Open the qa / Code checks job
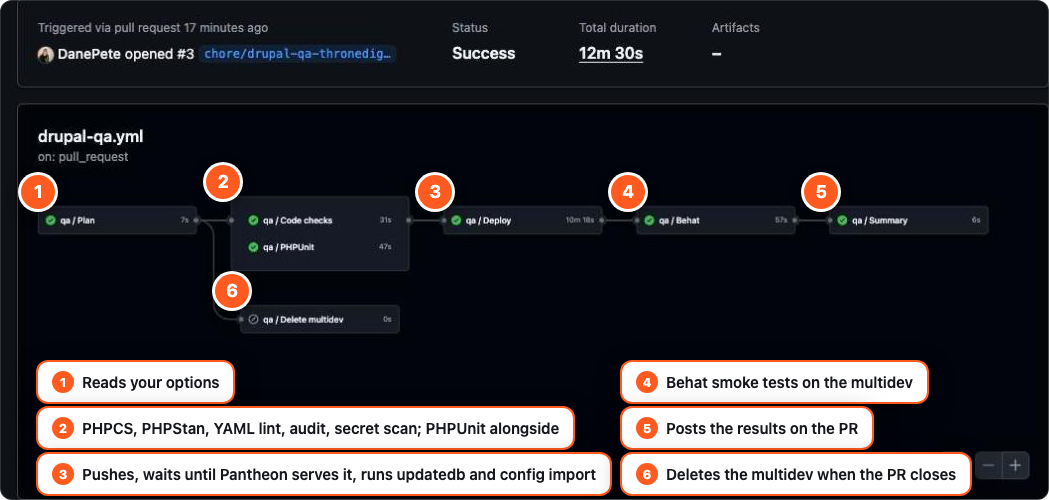Screen dimensions: 1049x500 (319, 220)
